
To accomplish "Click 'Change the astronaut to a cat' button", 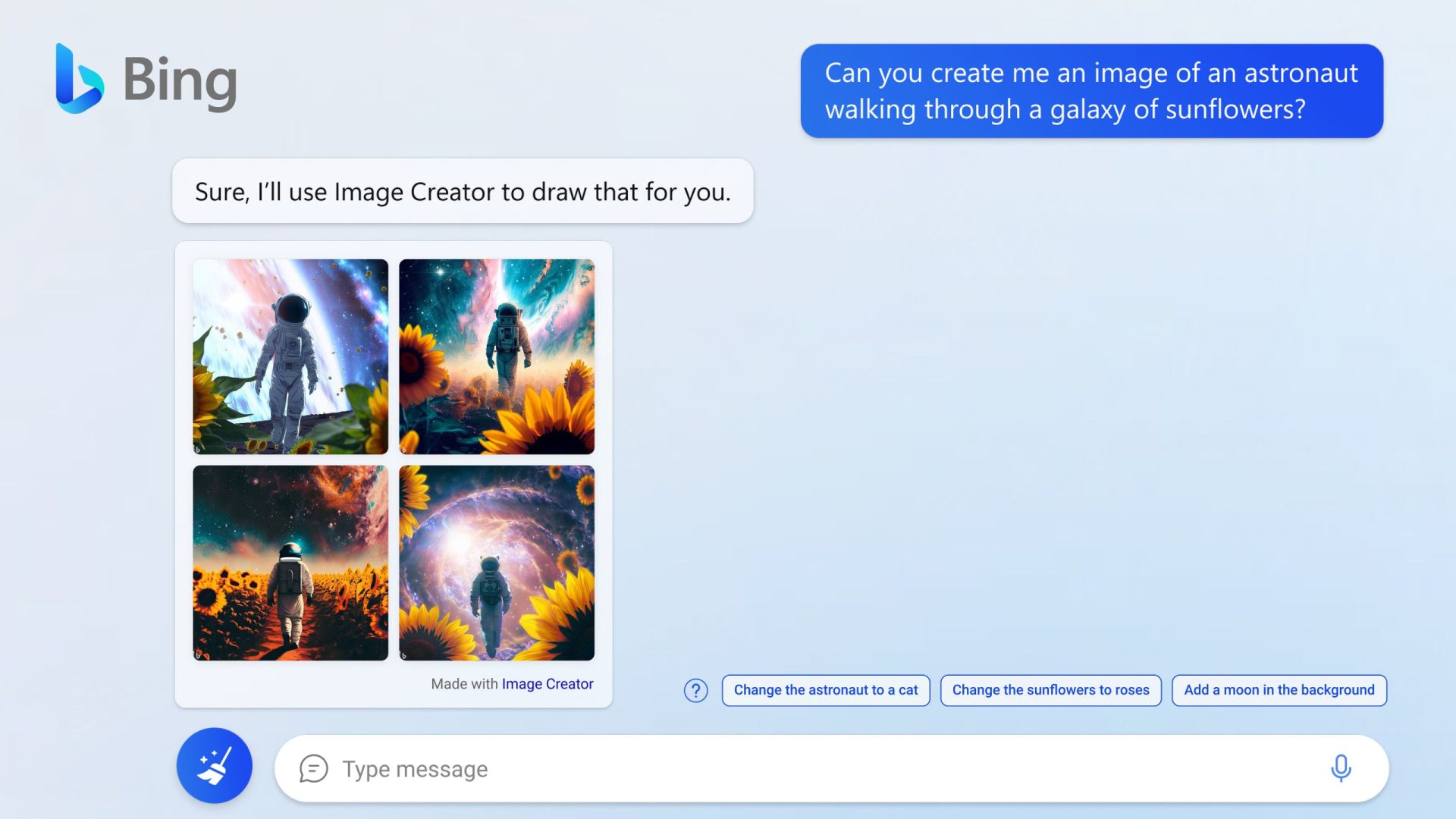I will [x=825, y=689].
